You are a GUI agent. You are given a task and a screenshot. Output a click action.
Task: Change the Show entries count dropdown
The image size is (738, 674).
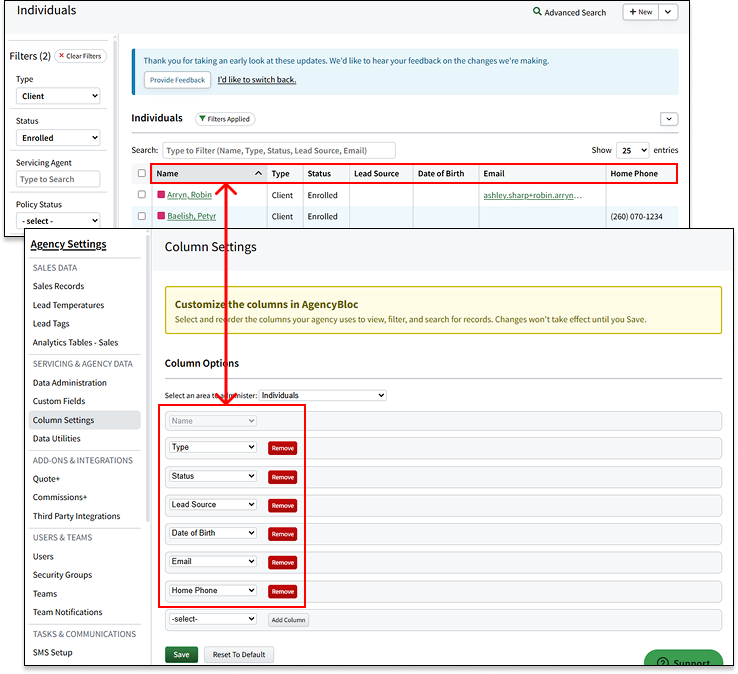633,151
